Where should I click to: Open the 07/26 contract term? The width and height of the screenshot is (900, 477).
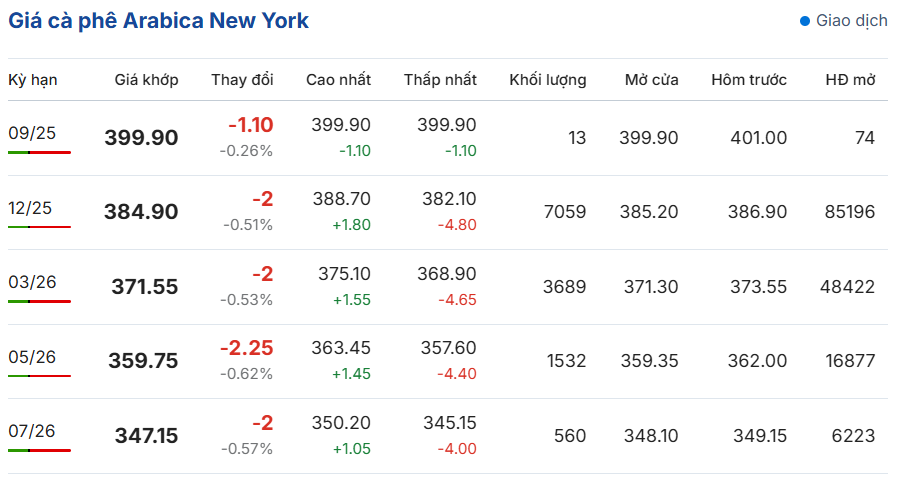32,431
